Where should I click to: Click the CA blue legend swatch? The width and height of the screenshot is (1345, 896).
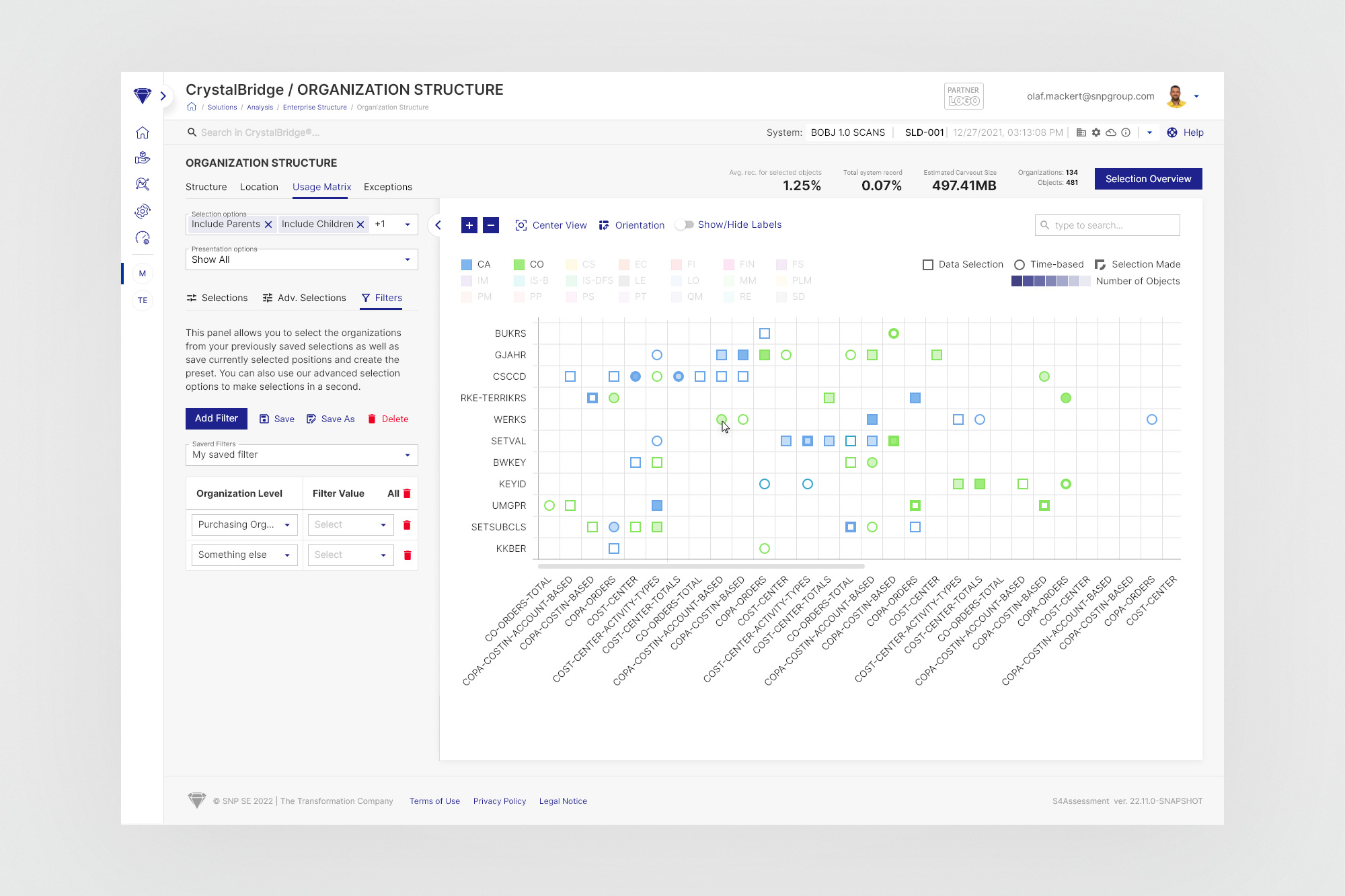467,264
